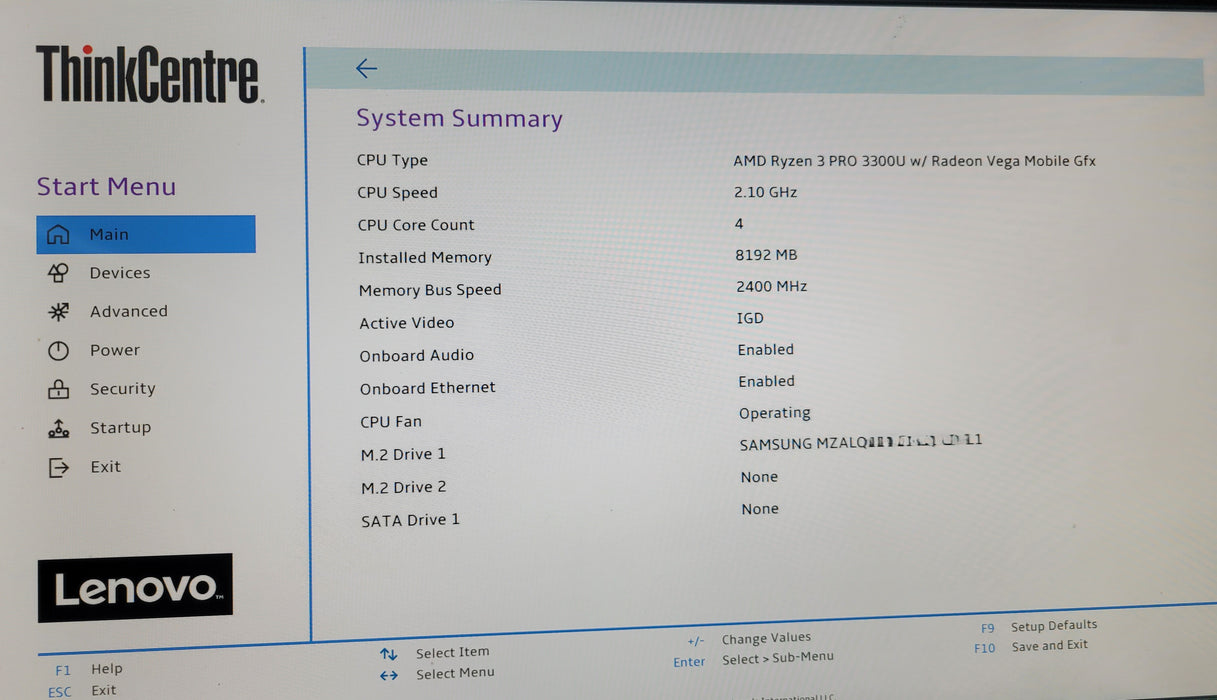Click the Power clock icon

(59, 350)
